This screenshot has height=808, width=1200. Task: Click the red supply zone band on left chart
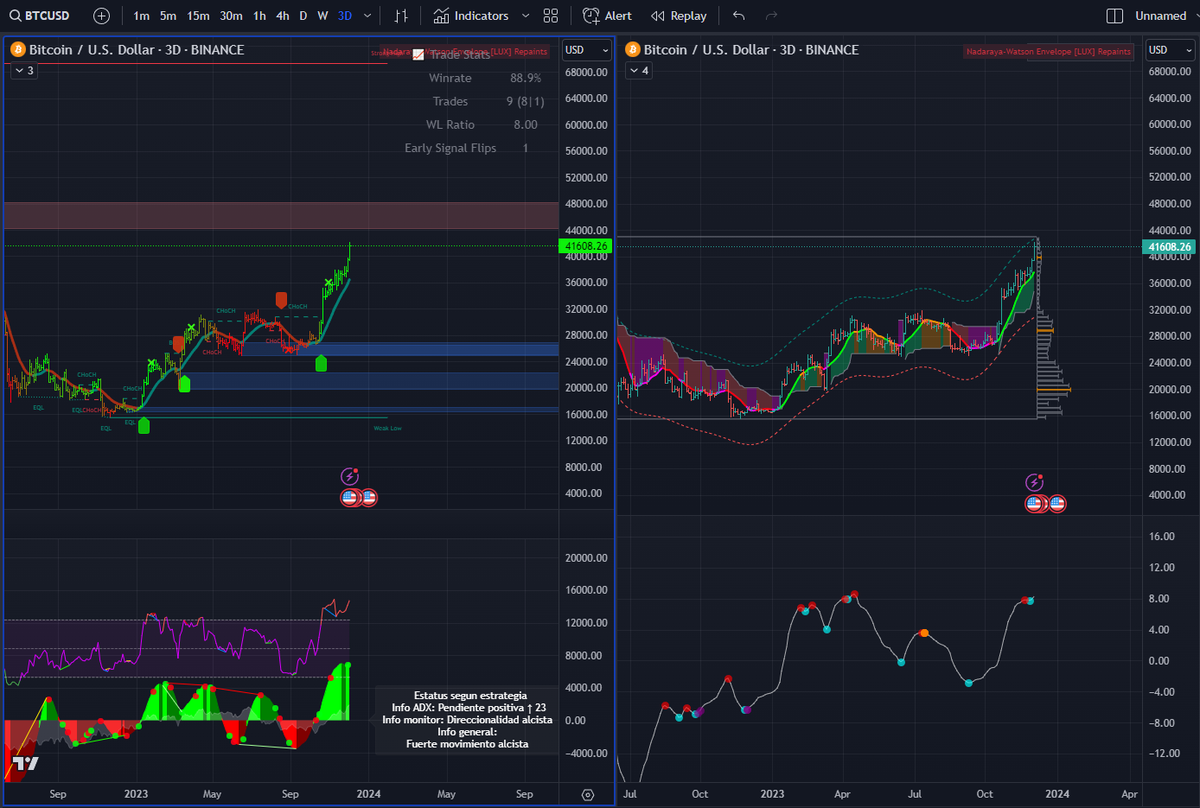click(281, 216)
